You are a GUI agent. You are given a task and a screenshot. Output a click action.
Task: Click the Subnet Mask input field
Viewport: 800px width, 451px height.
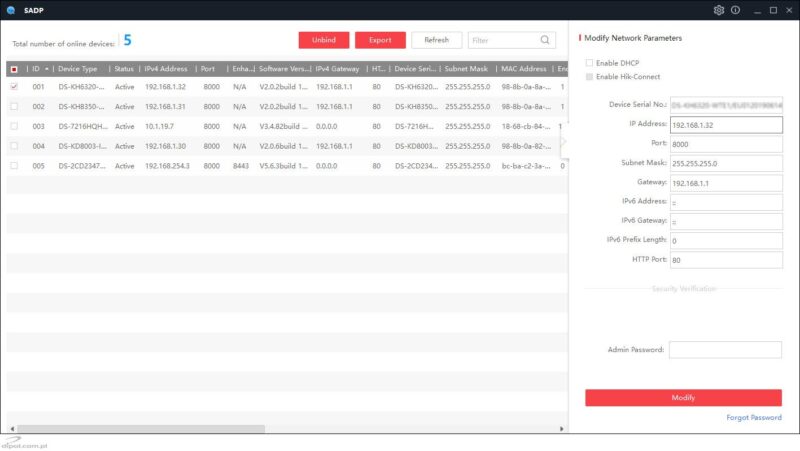726,163
